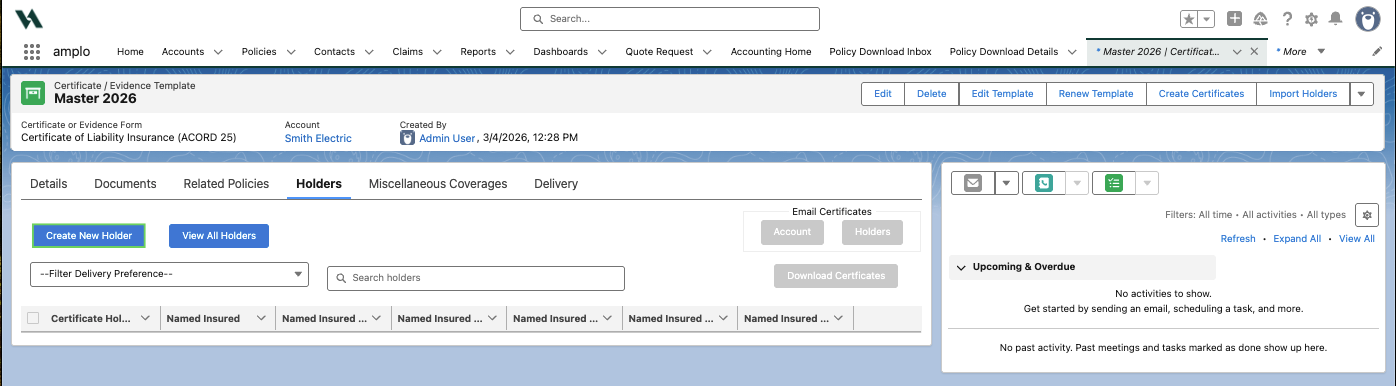Screen dimensions: 1396x386
Task: Click the company logo at top left
Action: pyautogui.click(x=29, y=19)
